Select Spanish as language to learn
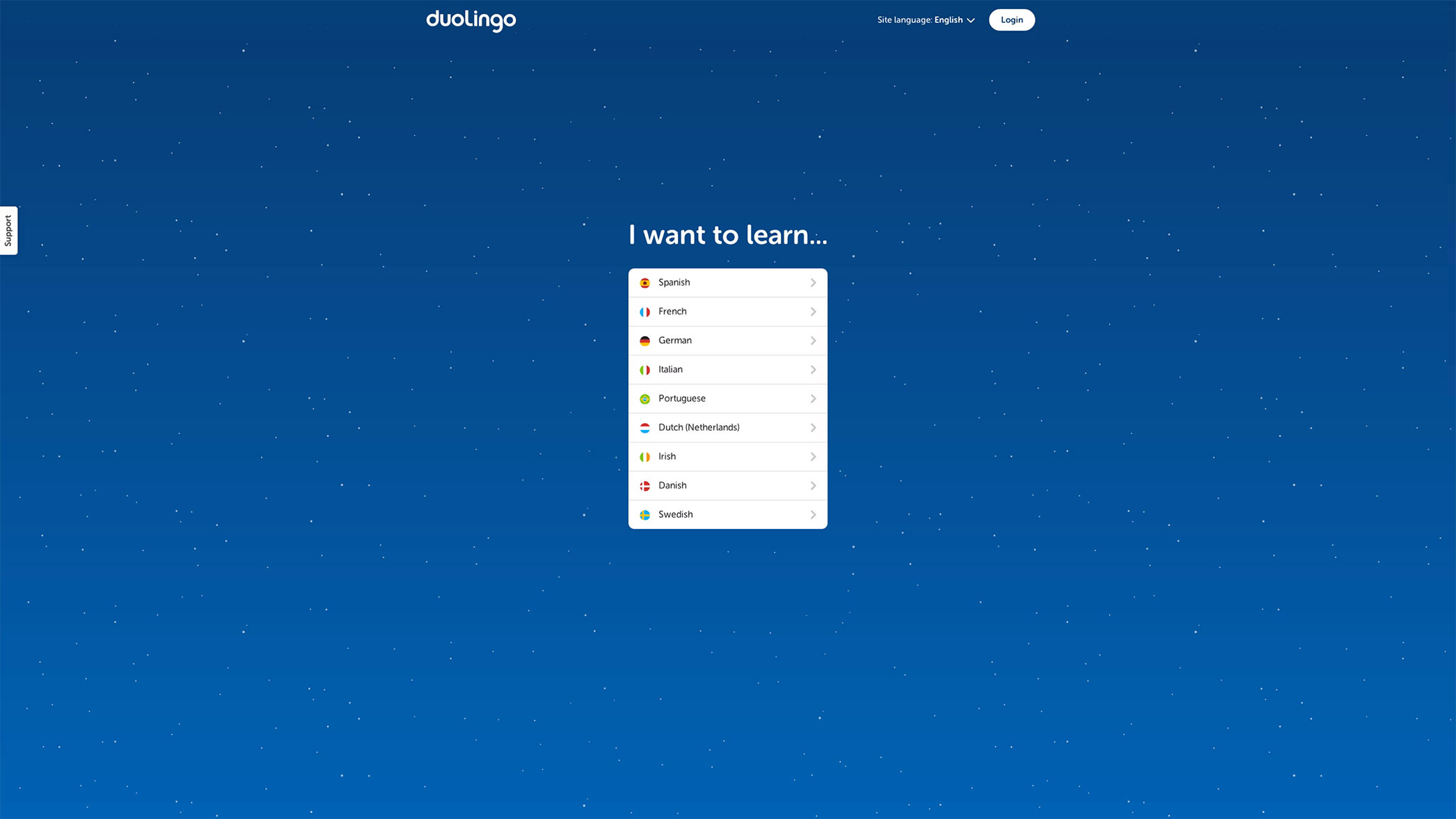The width and height of the screenshot is (1456, 819). tap(727, 283)
